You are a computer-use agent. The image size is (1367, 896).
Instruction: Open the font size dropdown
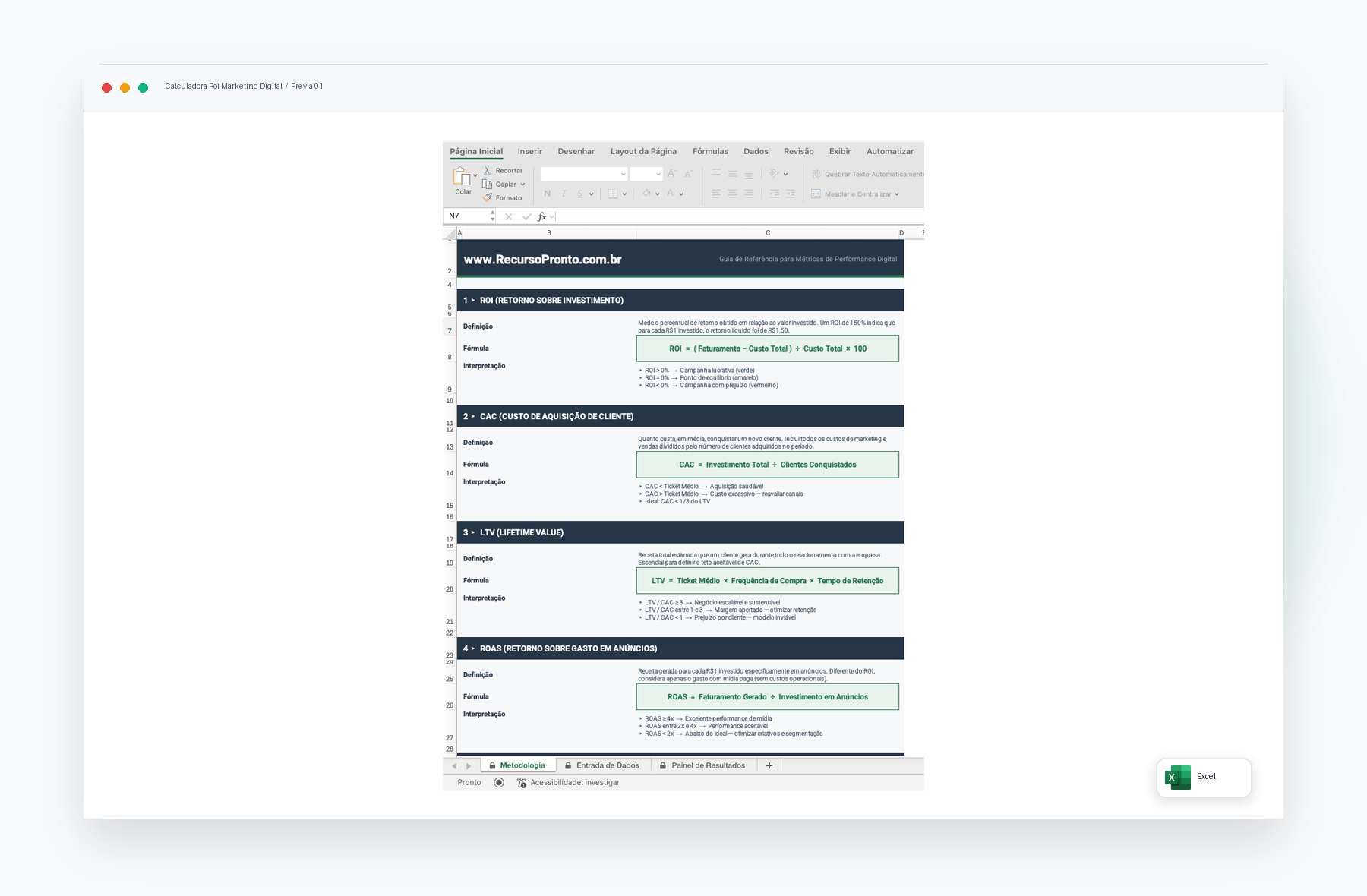[658, 174]
